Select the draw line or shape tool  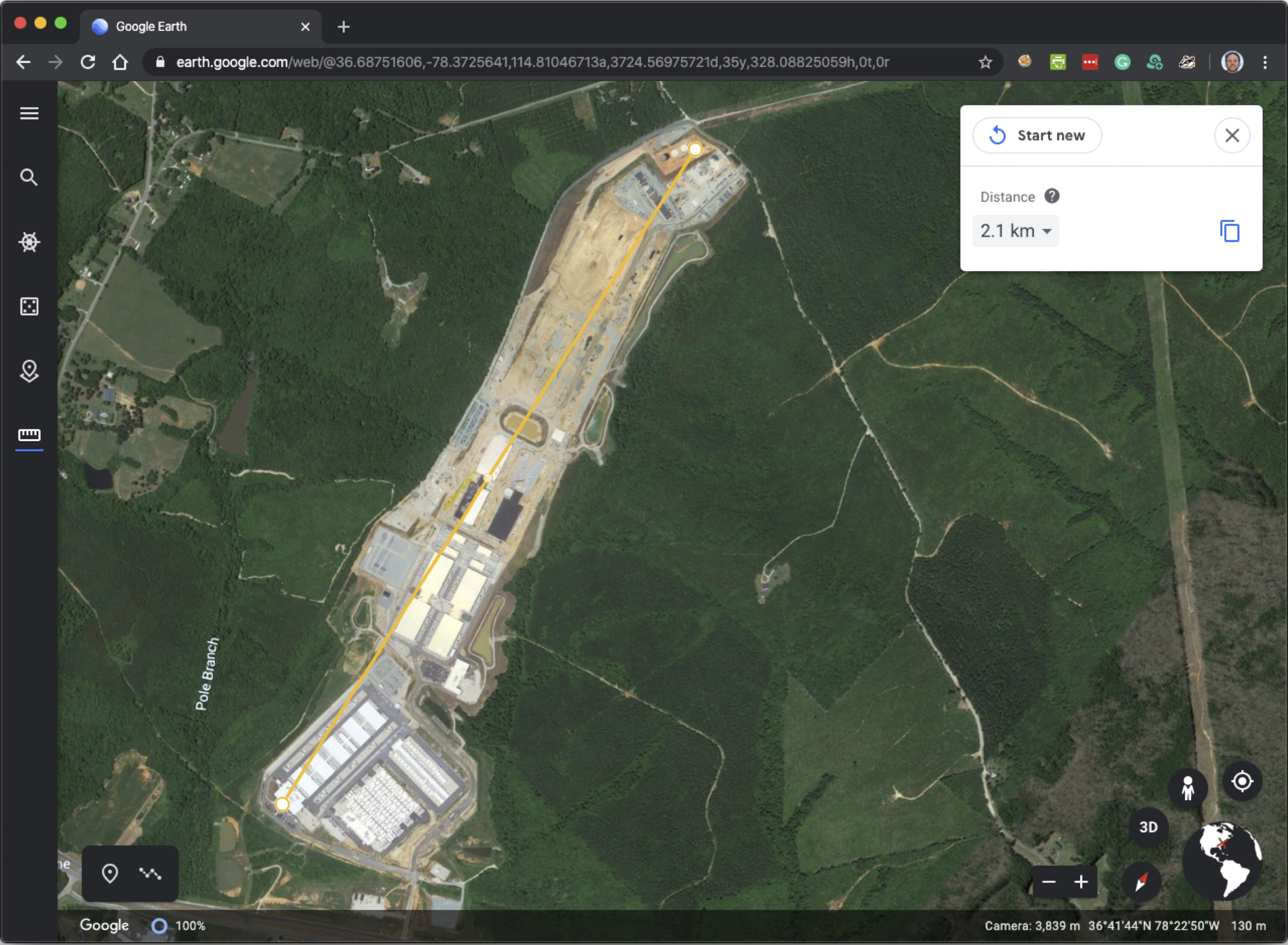pyautogui.click(x=150, y=873)
